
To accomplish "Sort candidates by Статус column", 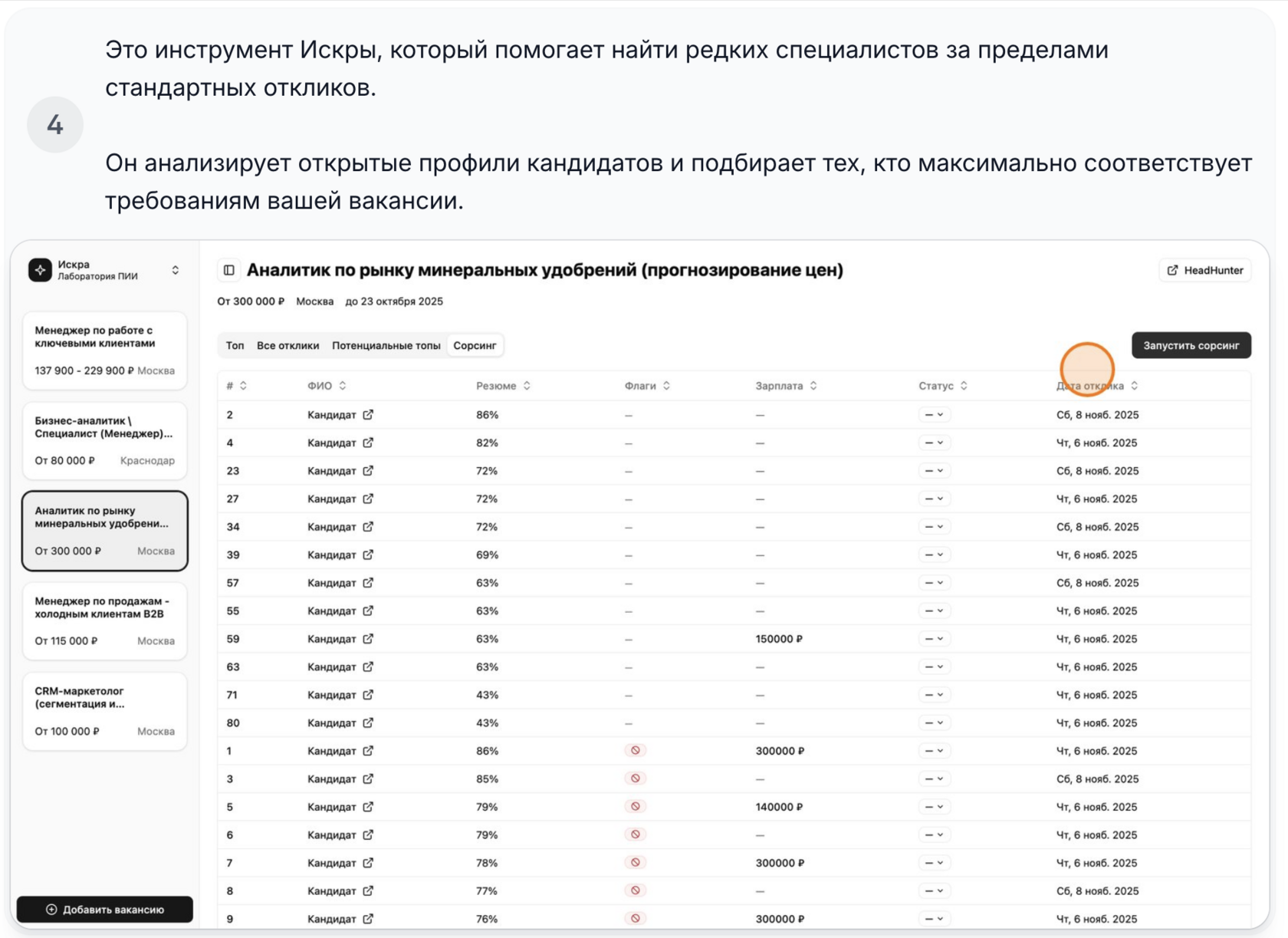I will click(x=943, y=386).
